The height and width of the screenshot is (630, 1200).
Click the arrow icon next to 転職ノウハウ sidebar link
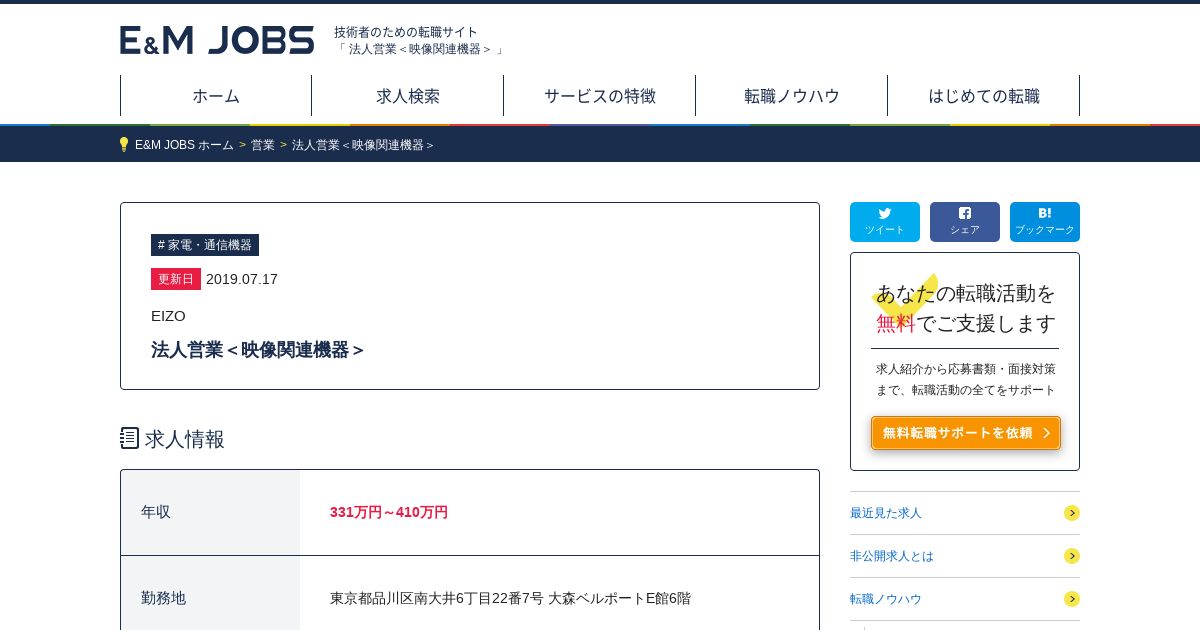pos(1071,599)
